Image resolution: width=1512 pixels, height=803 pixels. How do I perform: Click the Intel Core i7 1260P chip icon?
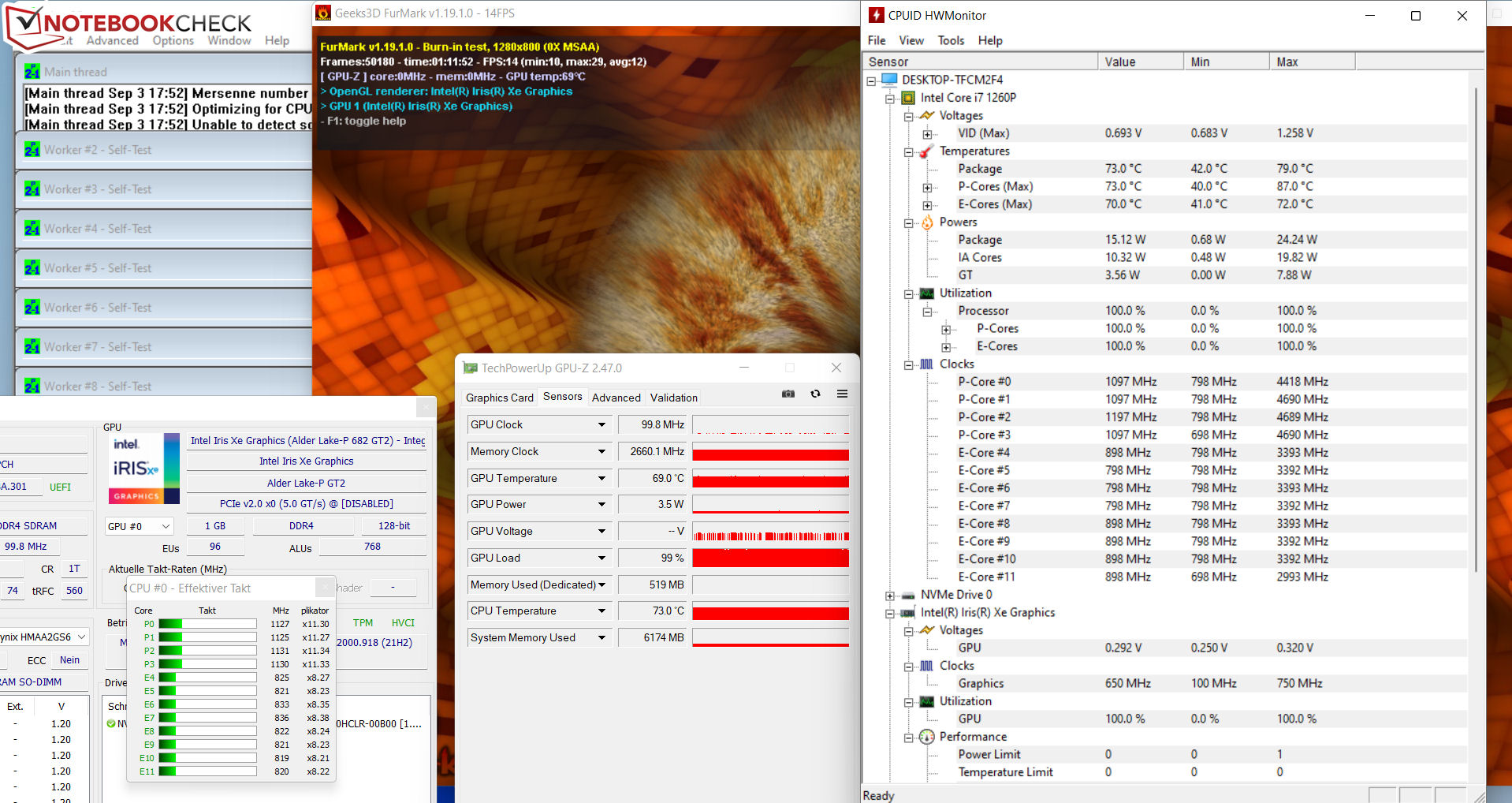[x=908, y=98]
